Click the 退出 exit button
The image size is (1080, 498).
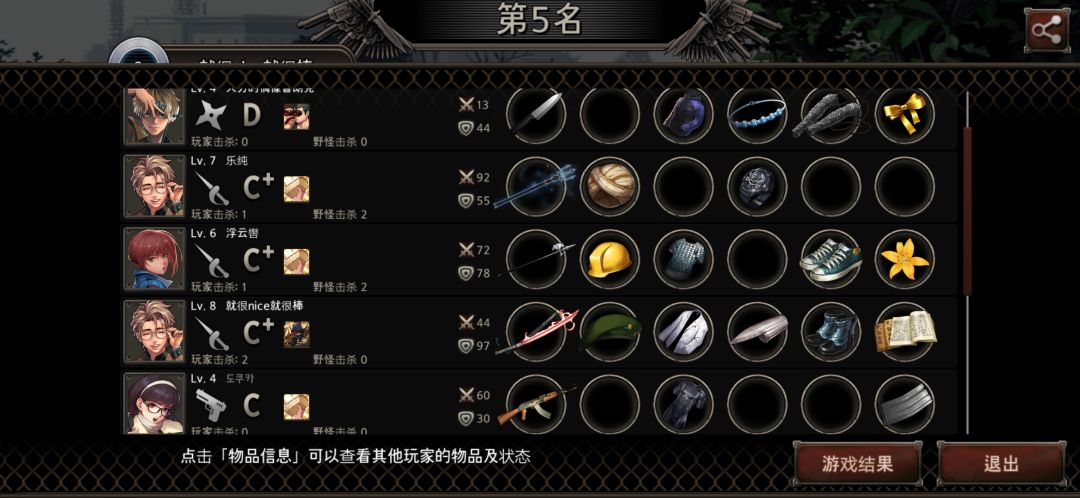tap(1001, 464)
